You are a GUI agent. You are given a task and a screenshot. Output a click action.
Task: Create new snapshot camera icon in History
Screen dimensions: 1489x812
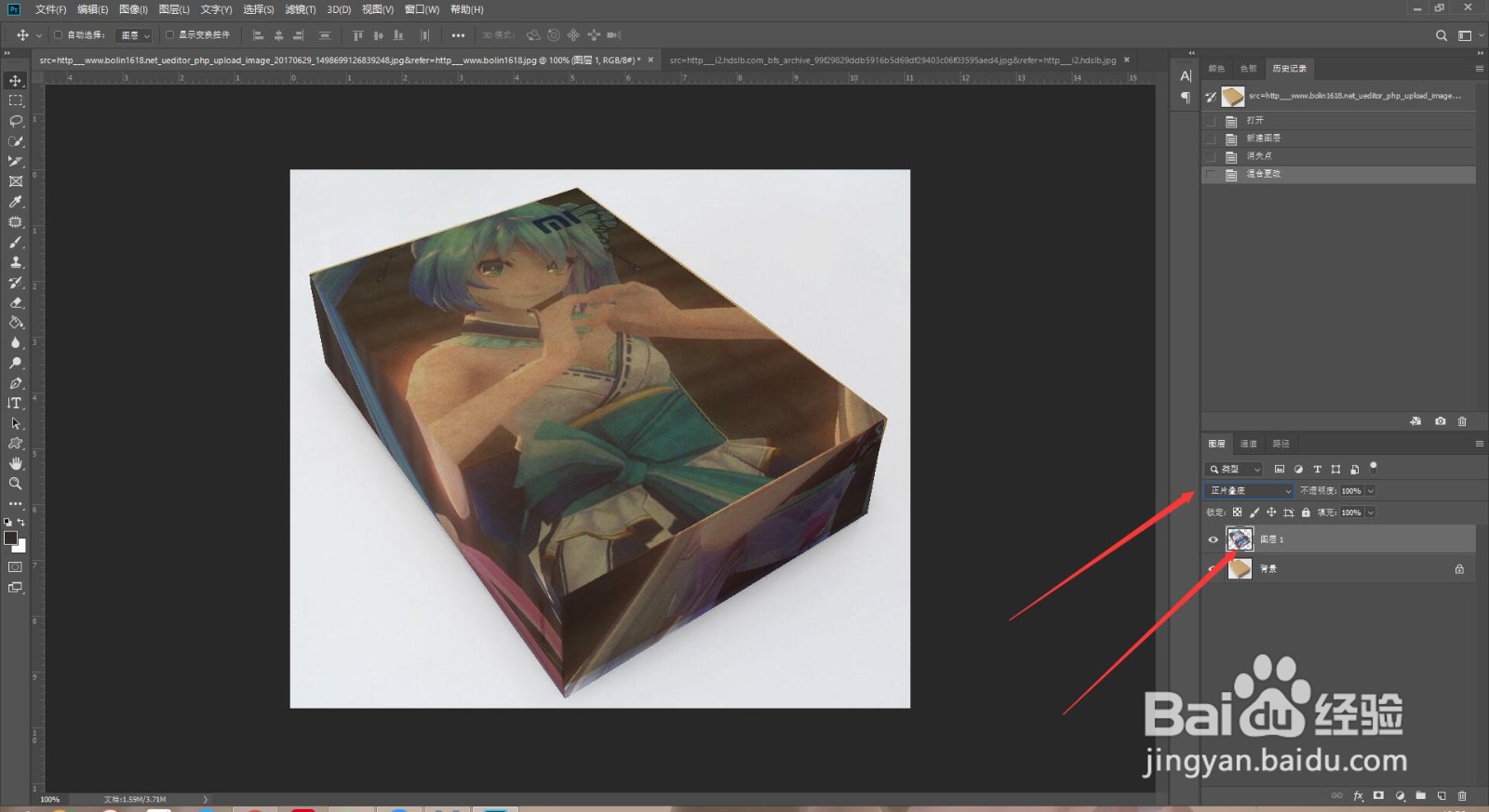click(1441, 421)
